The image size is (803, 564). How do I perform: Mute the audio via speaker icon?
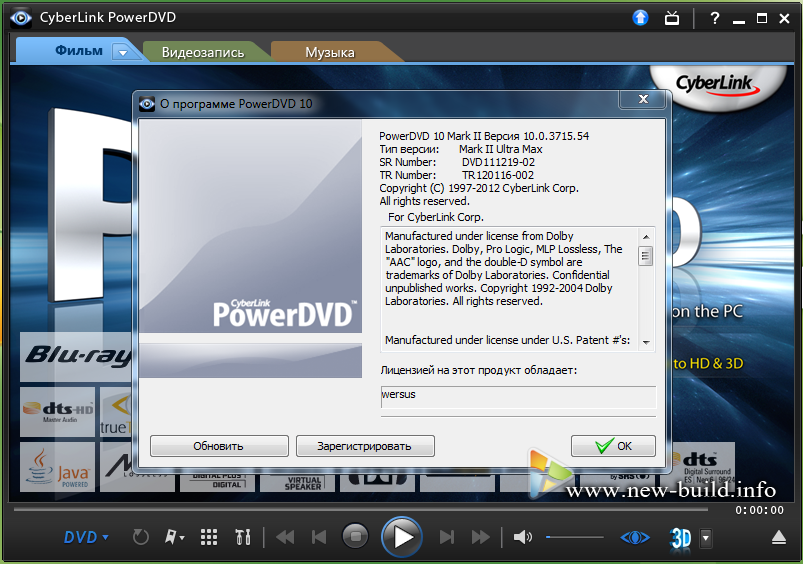[x=522, y=537]
